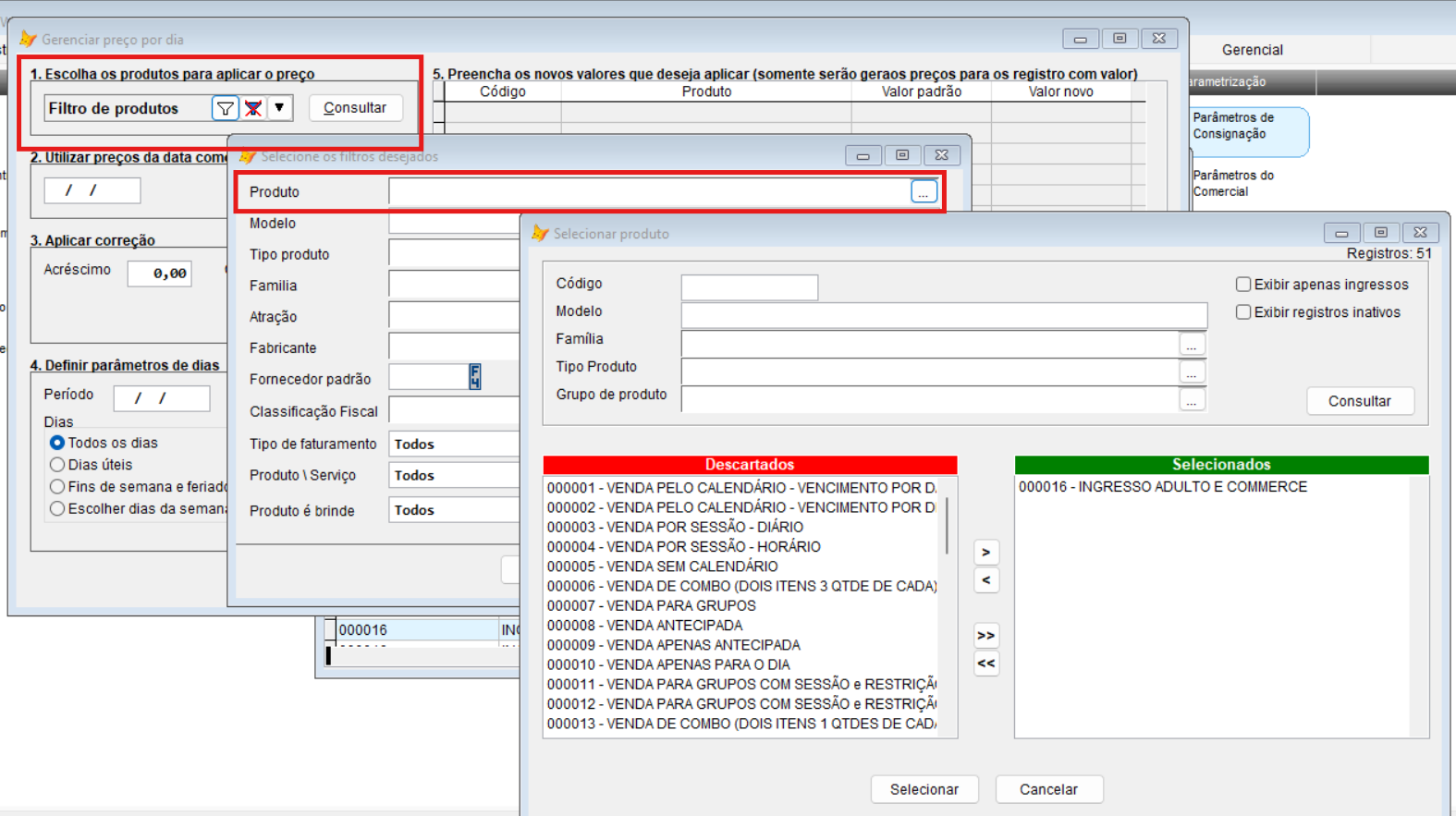Open the Produto é brinde dropdown
The image size is (1456, 816).
coord(453,510)
